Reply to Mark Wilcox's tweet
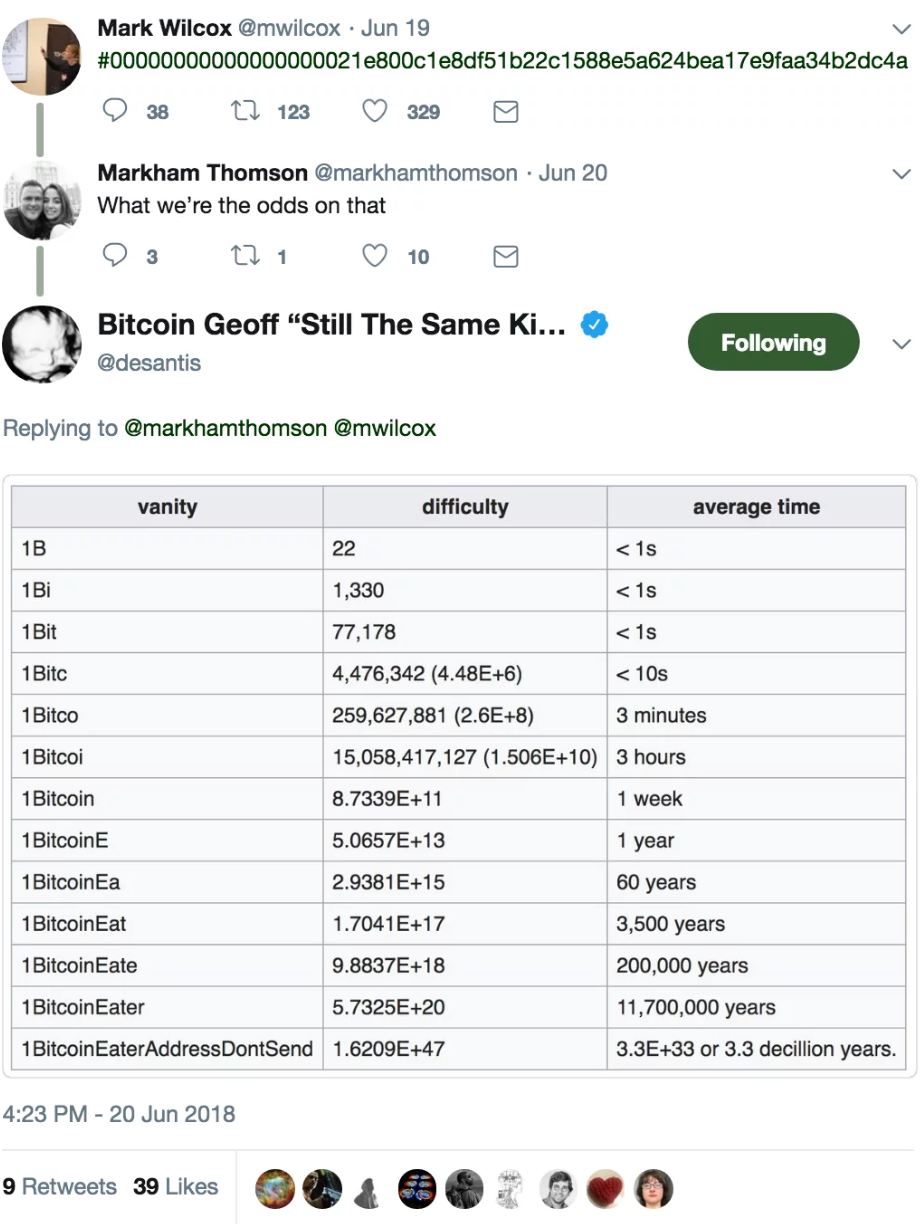This screenshot has width=924, height=1224. click(x=115, y=111)
